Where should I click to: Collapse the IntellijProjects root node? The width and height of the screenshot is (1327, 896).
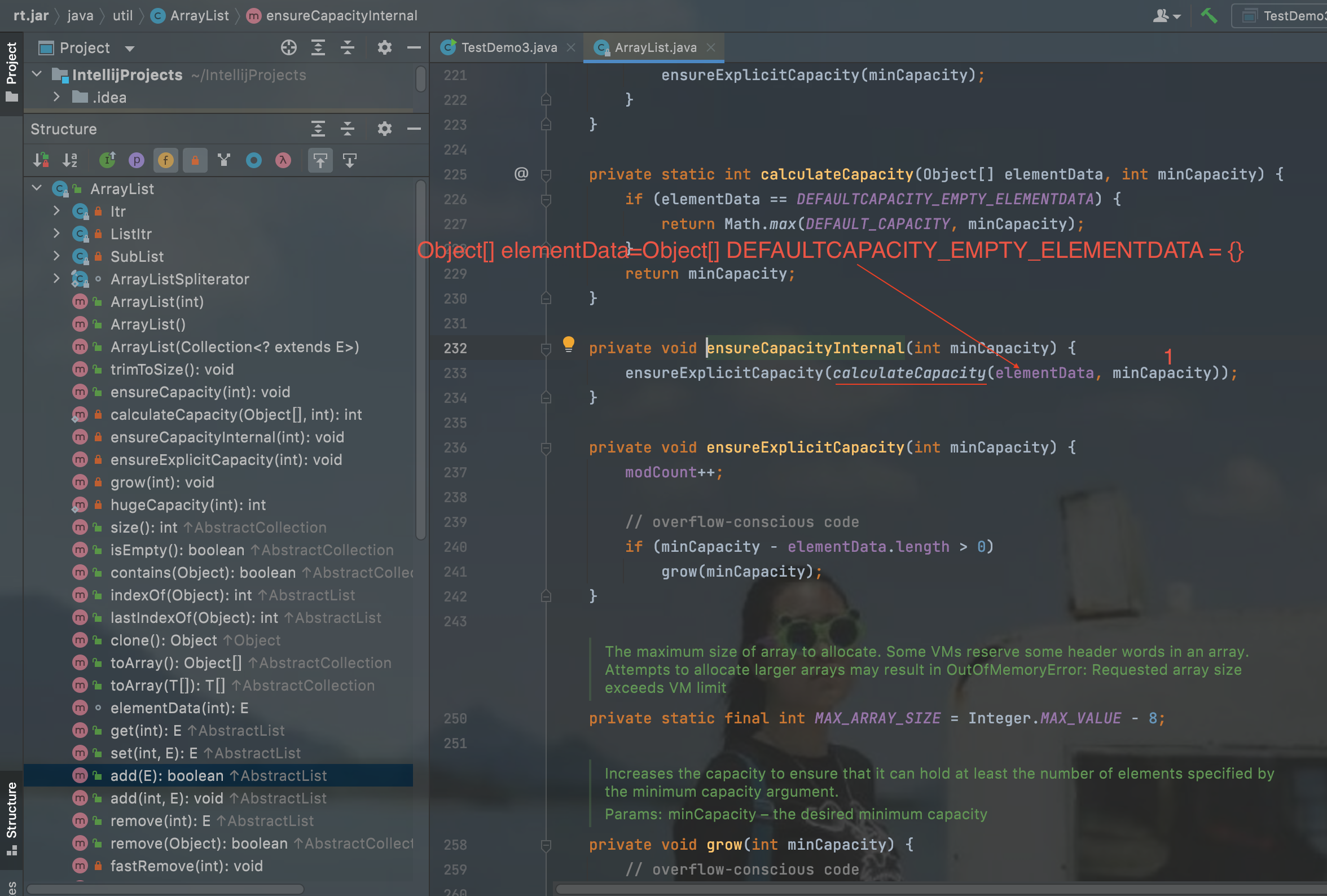point(37,74)
